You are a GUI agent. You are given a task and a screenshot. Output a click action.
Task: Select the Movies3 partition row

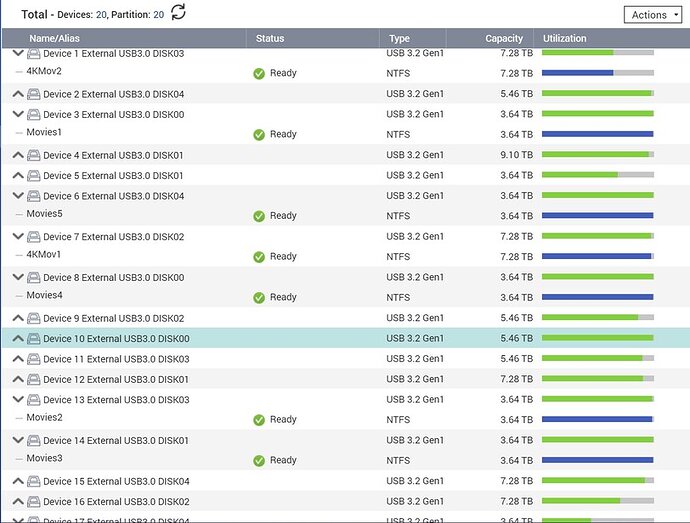345,460
